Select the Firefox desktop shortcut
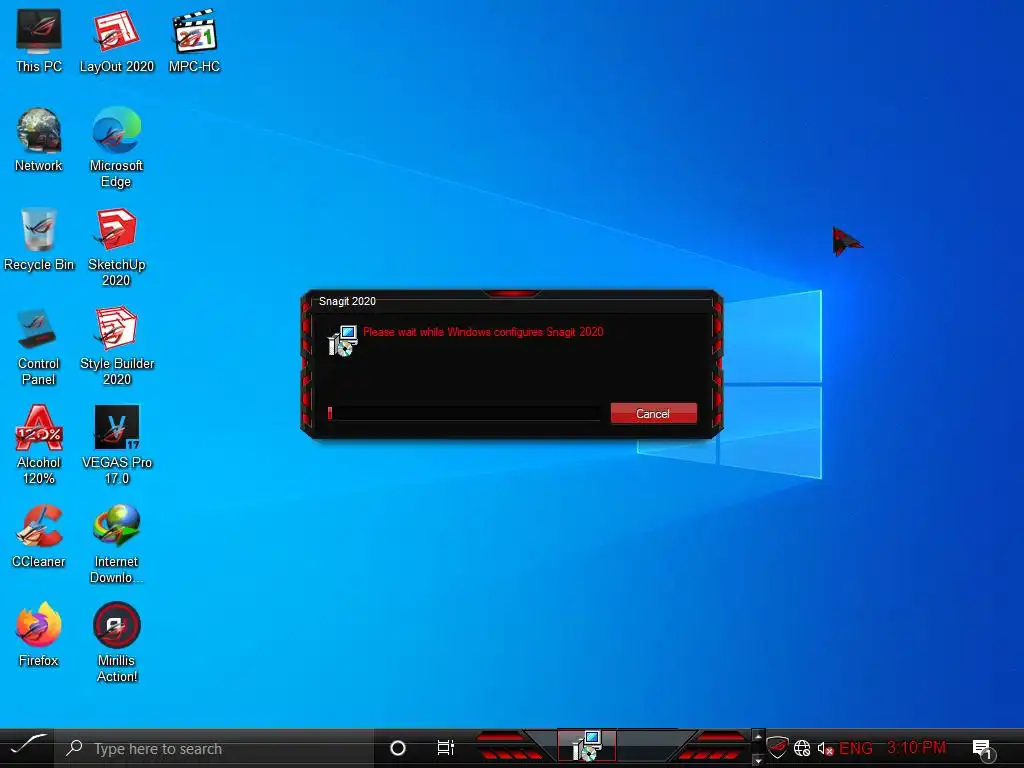Screen dimensions: 1024x768 [x=39, y=635]
